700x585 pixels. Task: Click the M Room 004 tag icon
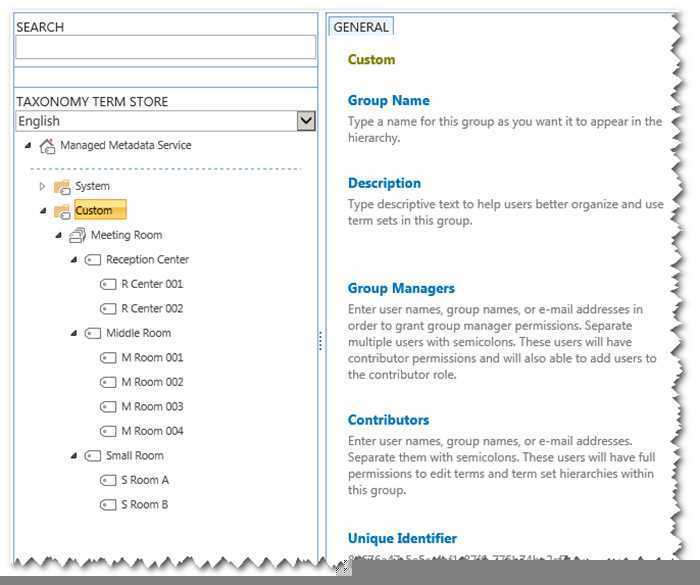tap(108, 431)
